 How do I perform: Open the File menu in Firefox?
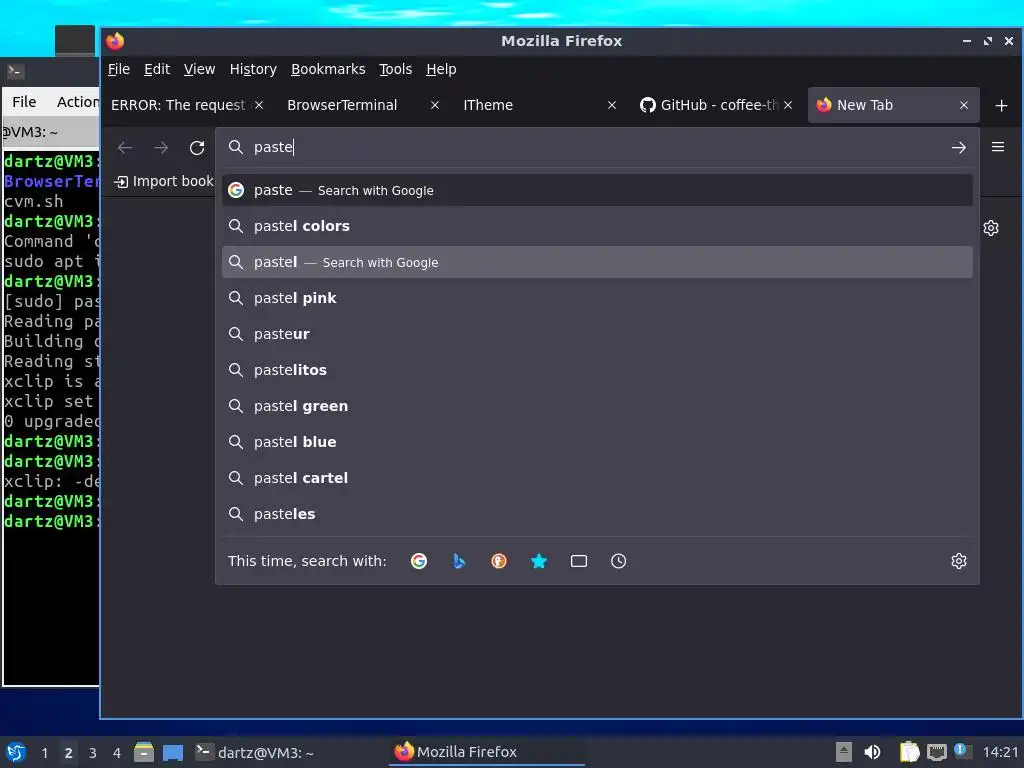pos(118,69)
